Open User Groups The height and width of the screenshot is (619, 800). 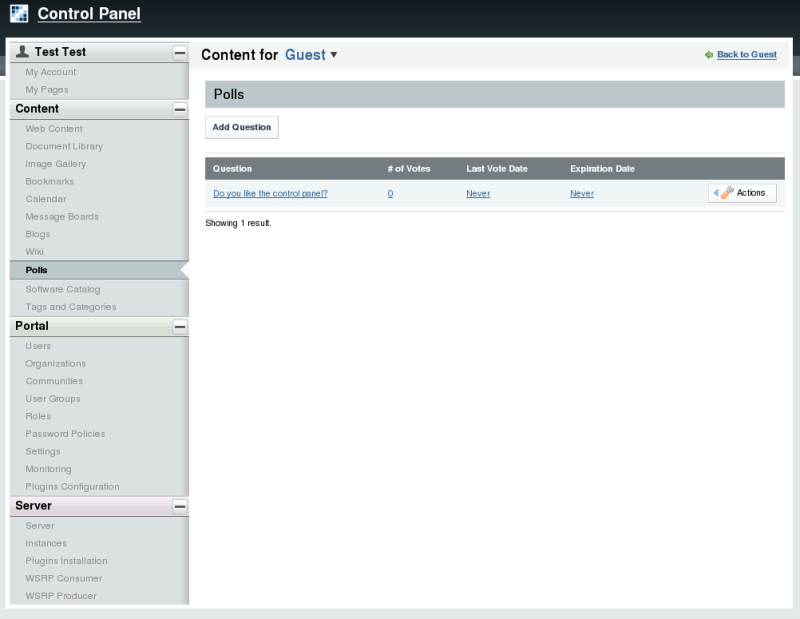point(53,399)
